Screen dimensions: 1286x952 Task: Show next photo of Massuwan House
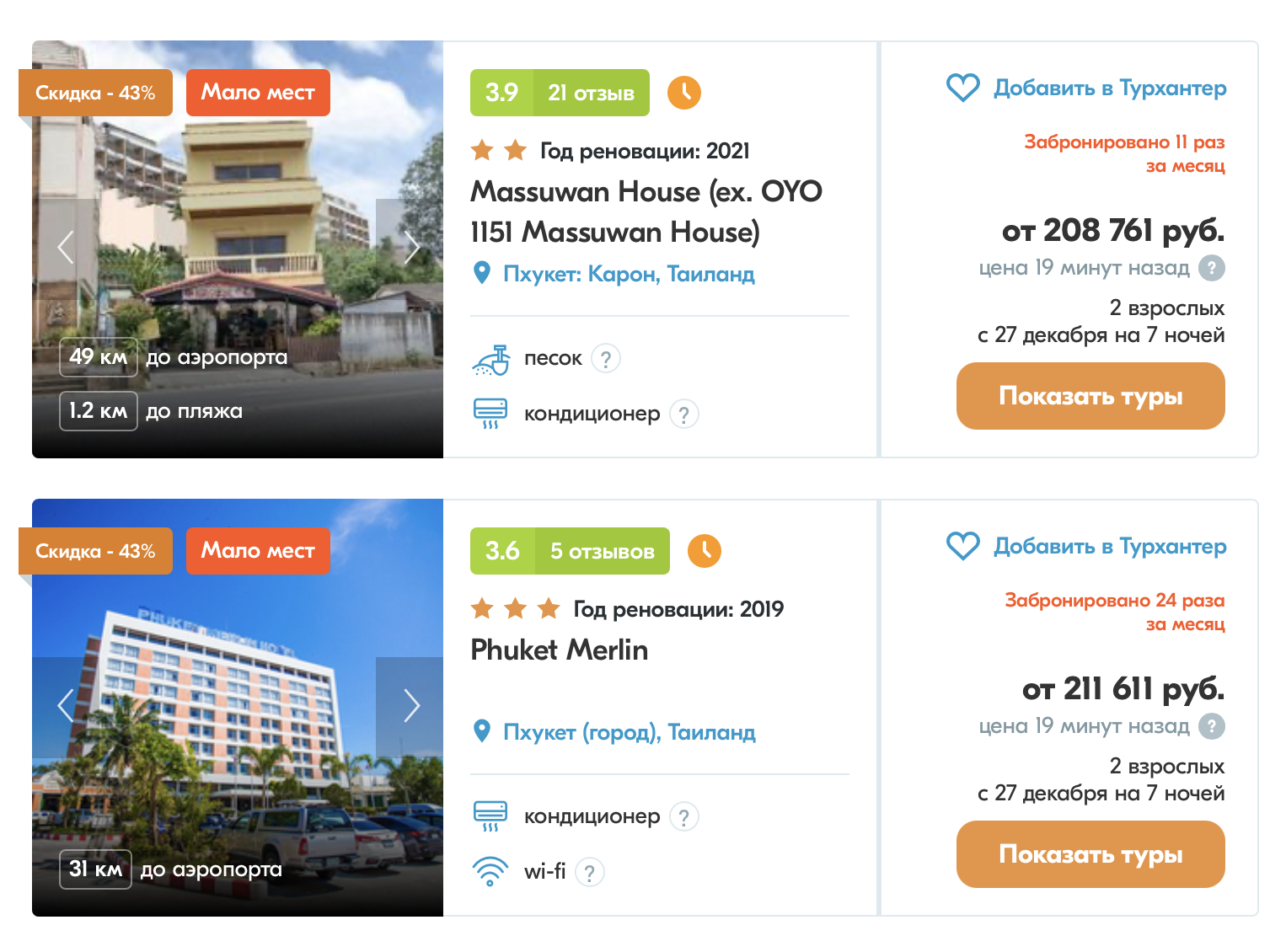pyautogui.click(x=410, y=247)
